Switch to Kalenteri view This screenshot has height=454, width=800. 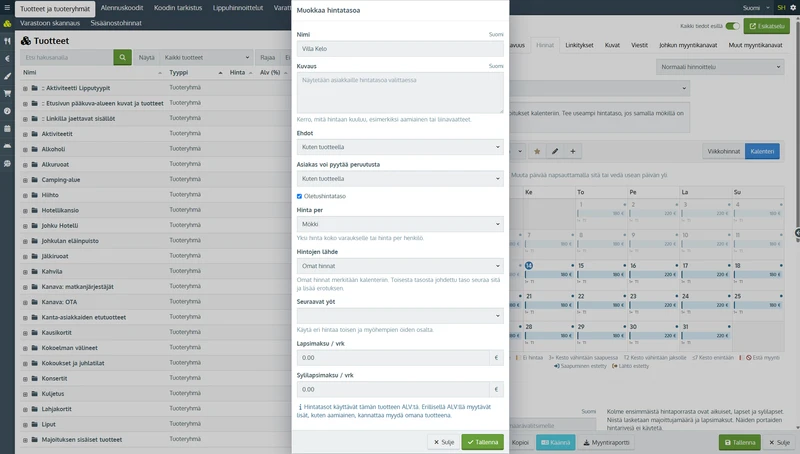pos(762,152)
